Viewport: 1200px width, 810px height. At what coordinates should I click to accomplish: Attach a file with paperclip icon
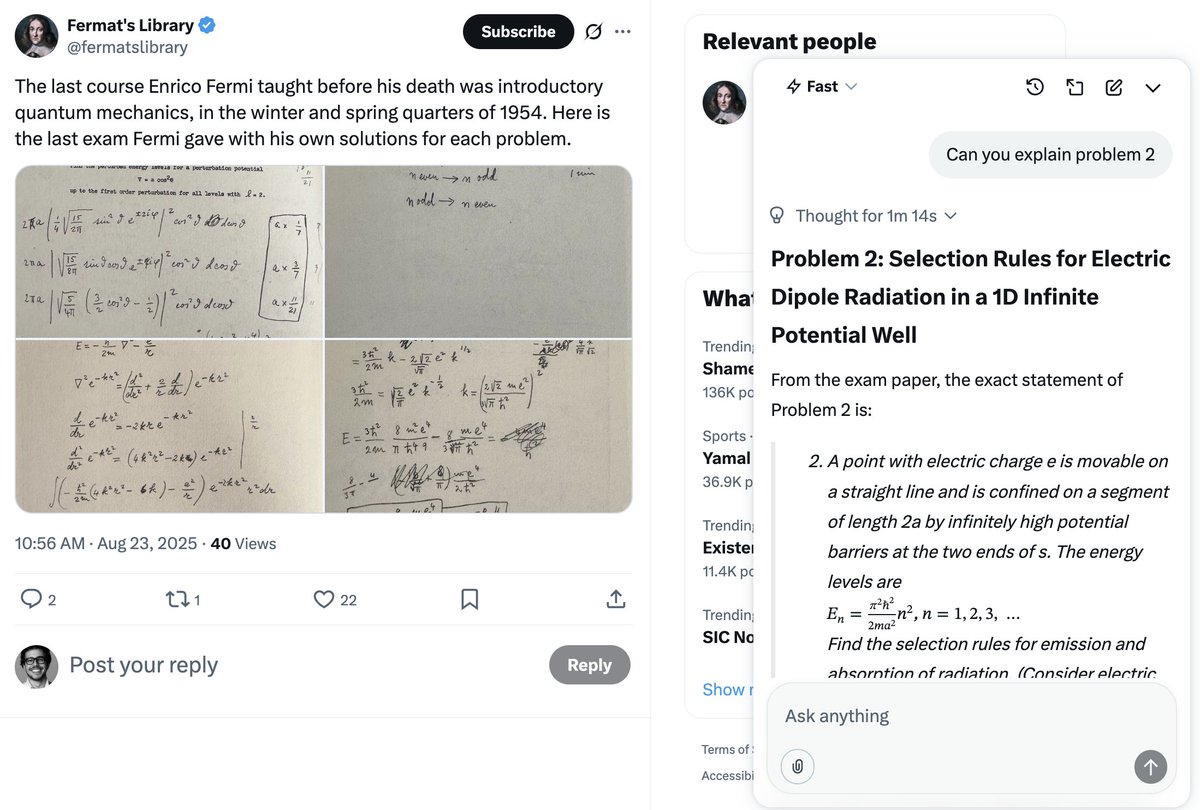[x=798, y=767]
